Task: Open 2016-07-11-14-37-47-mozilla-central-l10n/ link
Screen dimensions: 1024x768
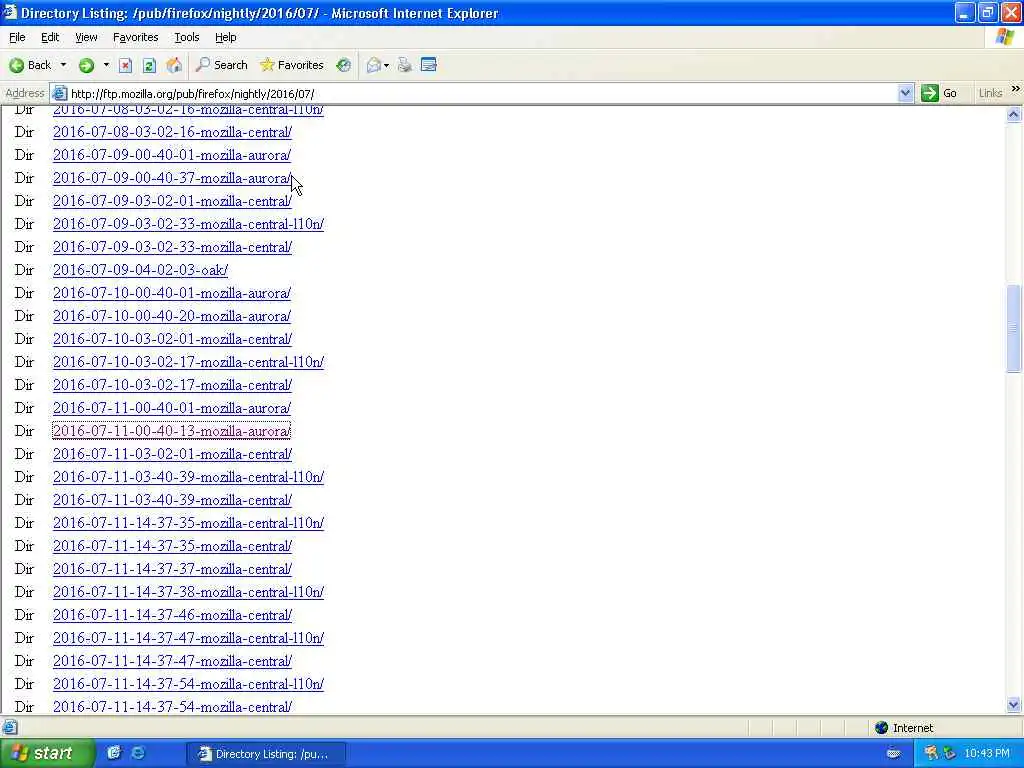Action: click(x=188, y=638)
